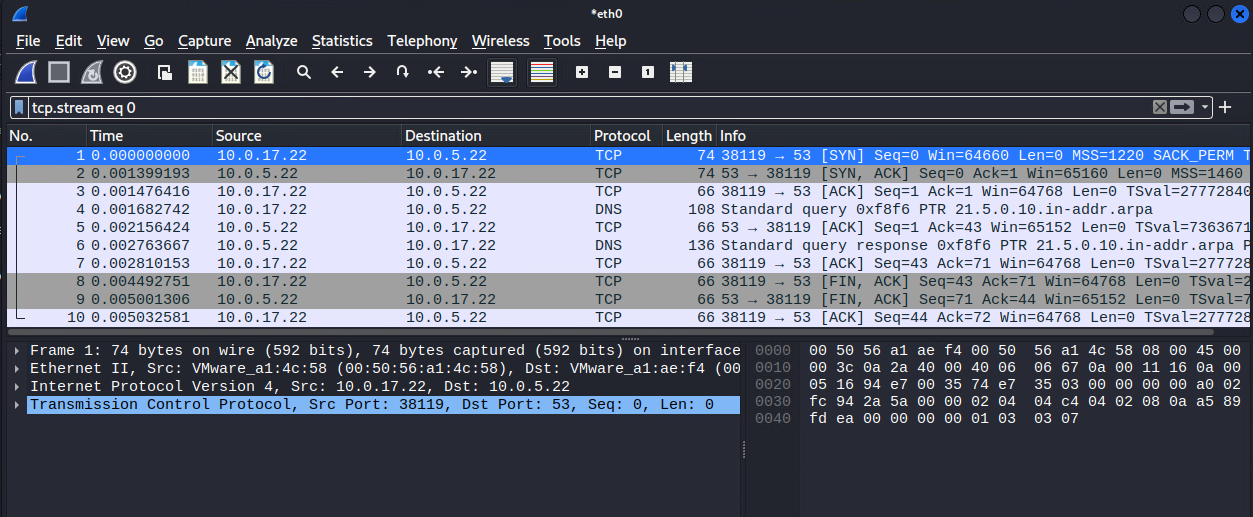The height and width of the screenshot is (517, 1253).
Task: Jump to the last packet
Action: [469, 72]
